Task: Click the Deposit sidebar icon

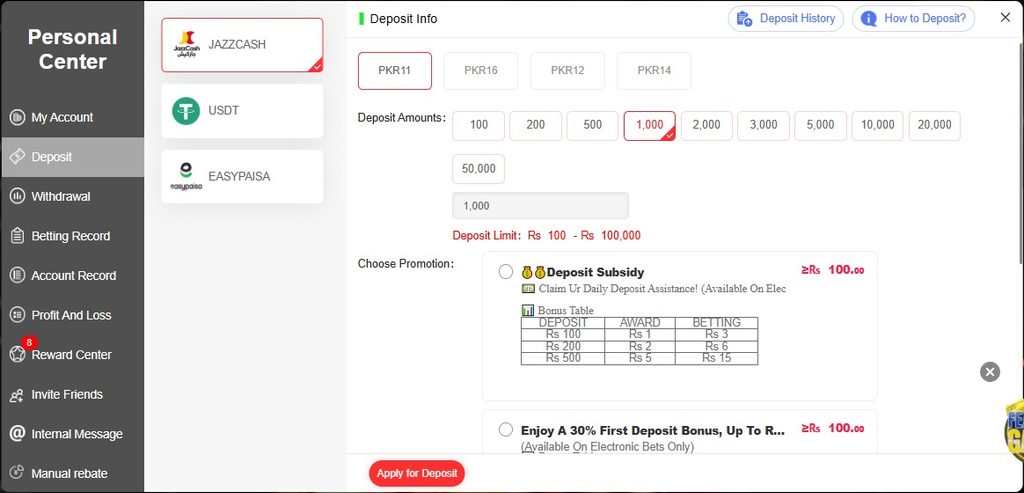Action: pyautogui.click(x=18, y=157)
